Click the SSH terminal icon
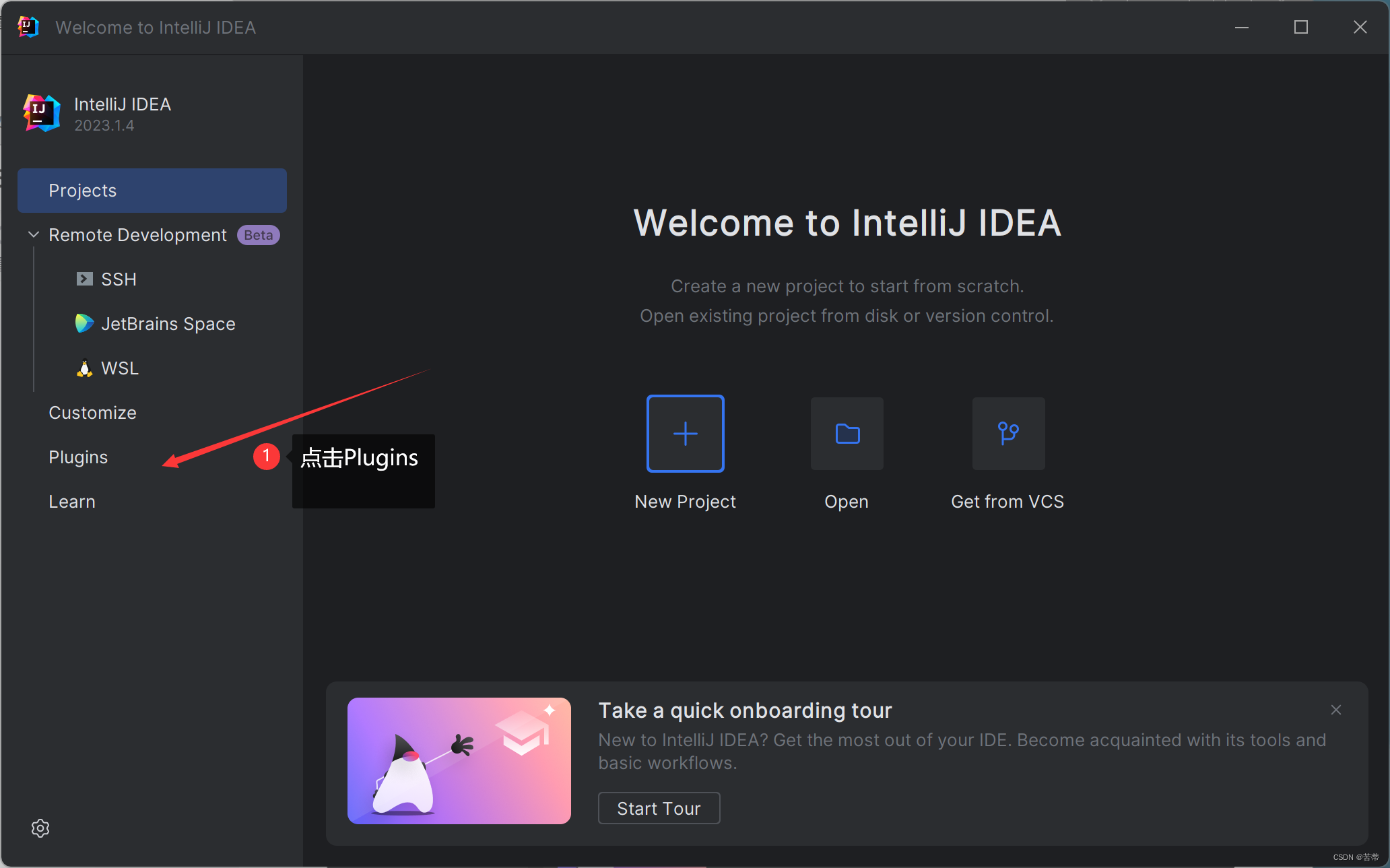Screen dimensions: 1390x868 84,279
